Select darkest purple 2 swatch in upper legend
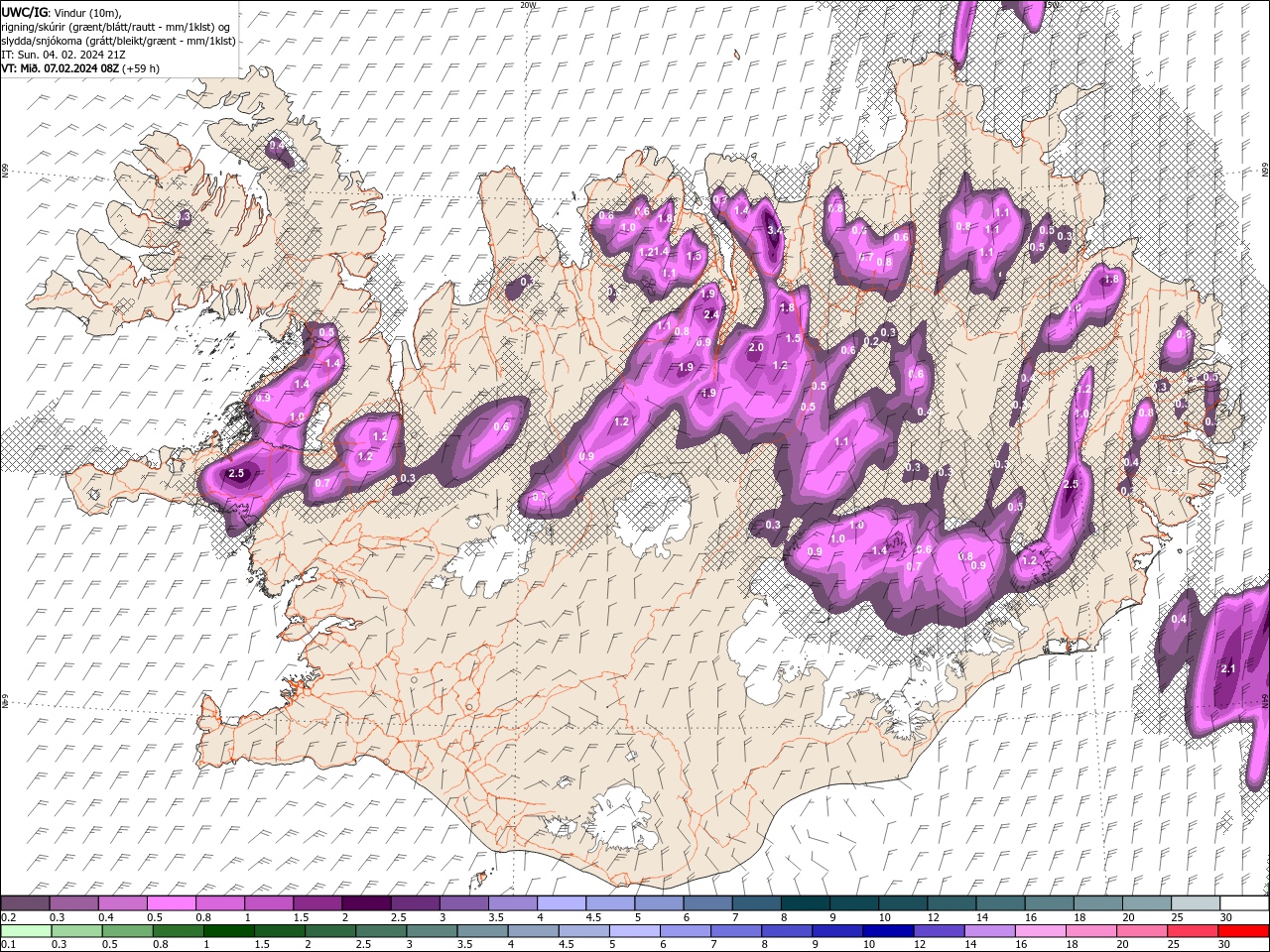Viewport: 1270px width, 952px height. 366,903
